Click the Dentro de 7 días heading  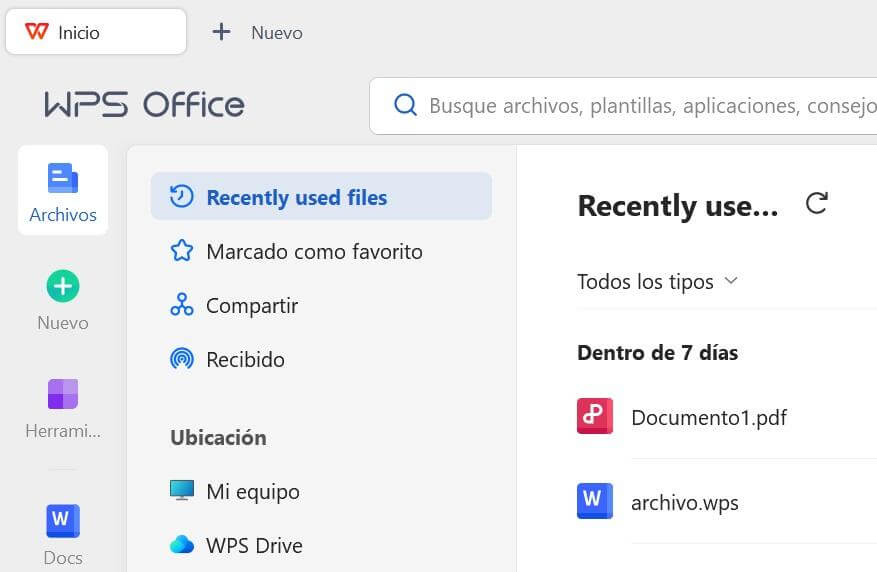[x=657, y=353]
